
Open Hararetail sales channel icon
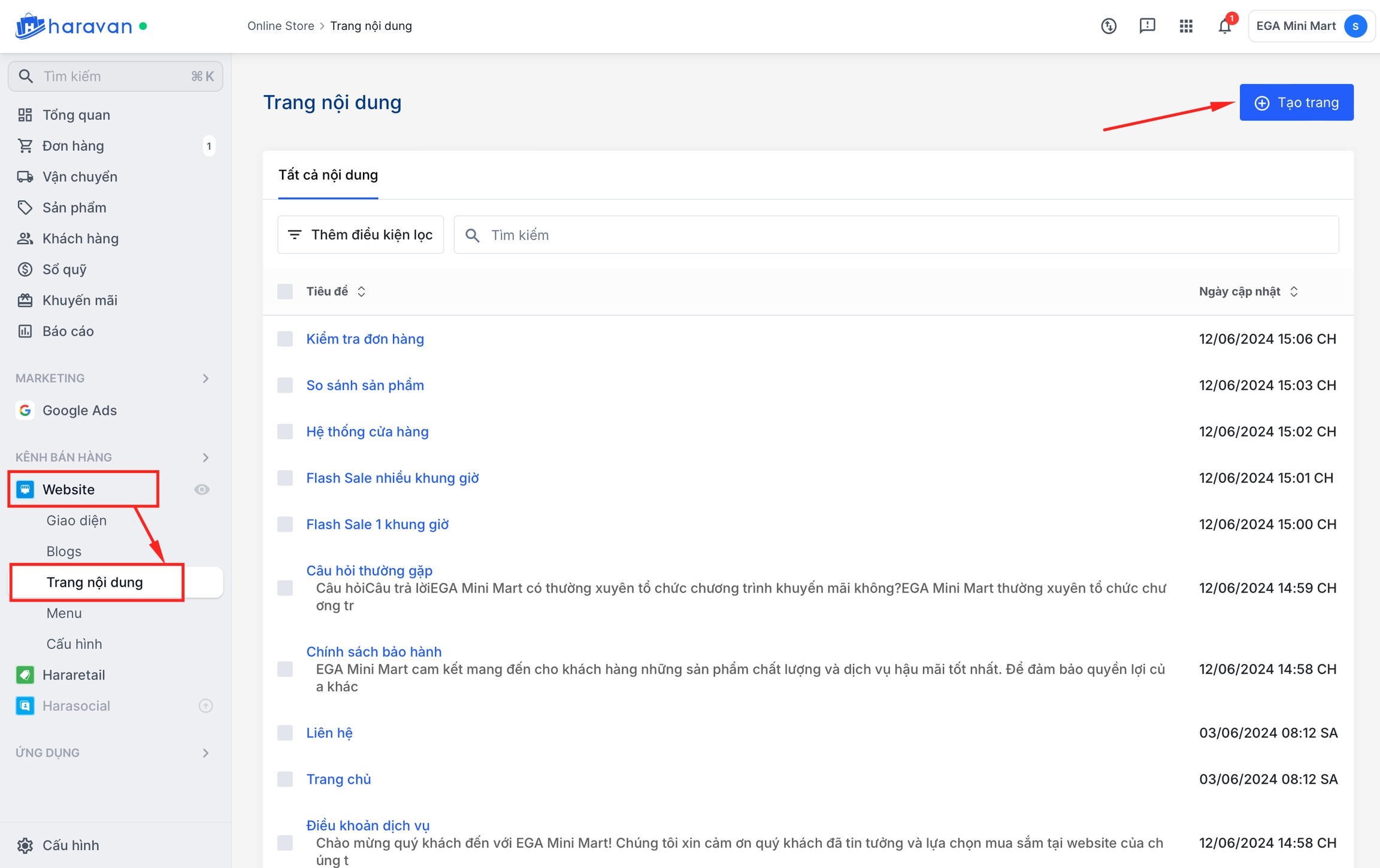tap(25, 675)
